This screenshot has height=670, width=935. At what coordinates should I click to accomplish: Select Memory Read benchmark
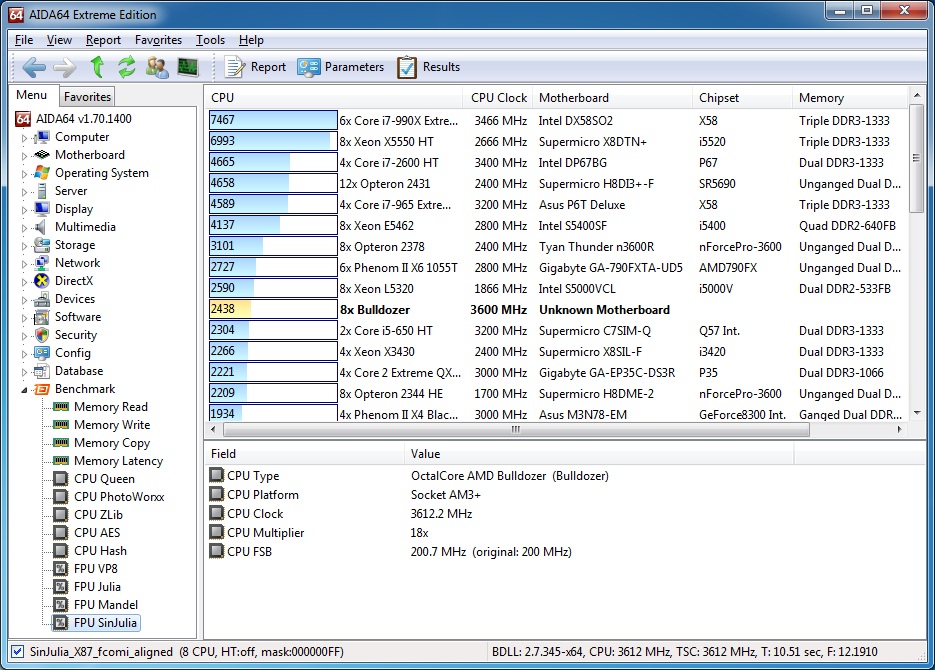point(111,407)
